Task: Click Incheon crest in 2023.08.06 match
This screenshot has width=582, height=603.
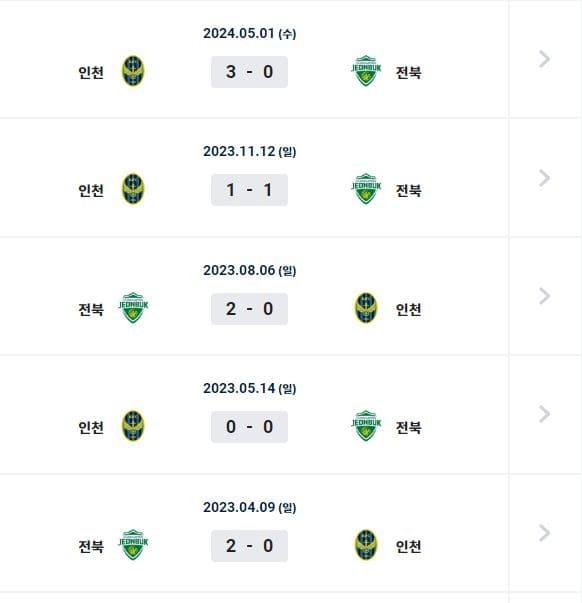Action: point(366,308)
